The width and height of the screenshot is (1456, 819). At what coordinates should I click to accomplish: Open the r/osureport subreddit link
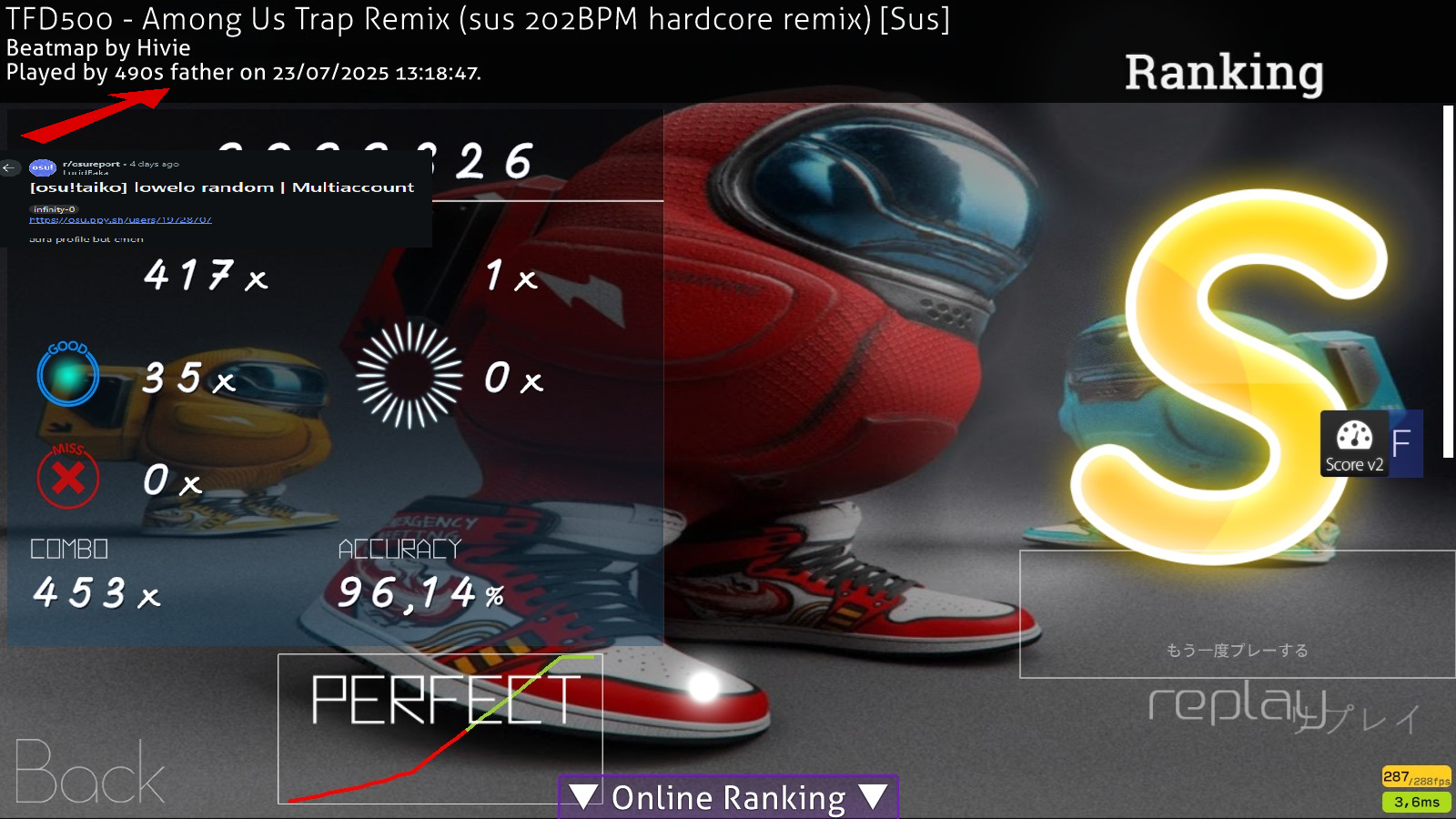click(91, 164)
